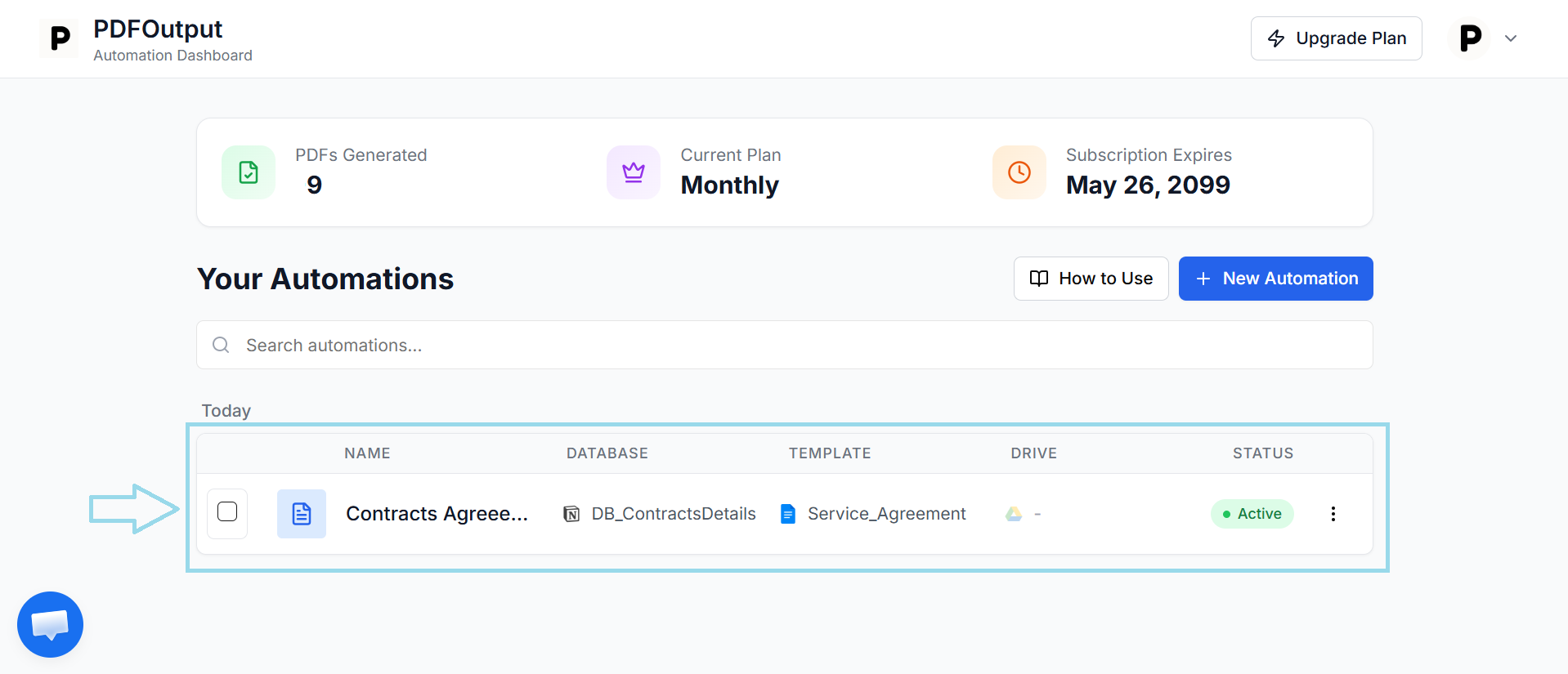Click the user avatar P icon
The image size is (1568, 674).
point(1471,38)
